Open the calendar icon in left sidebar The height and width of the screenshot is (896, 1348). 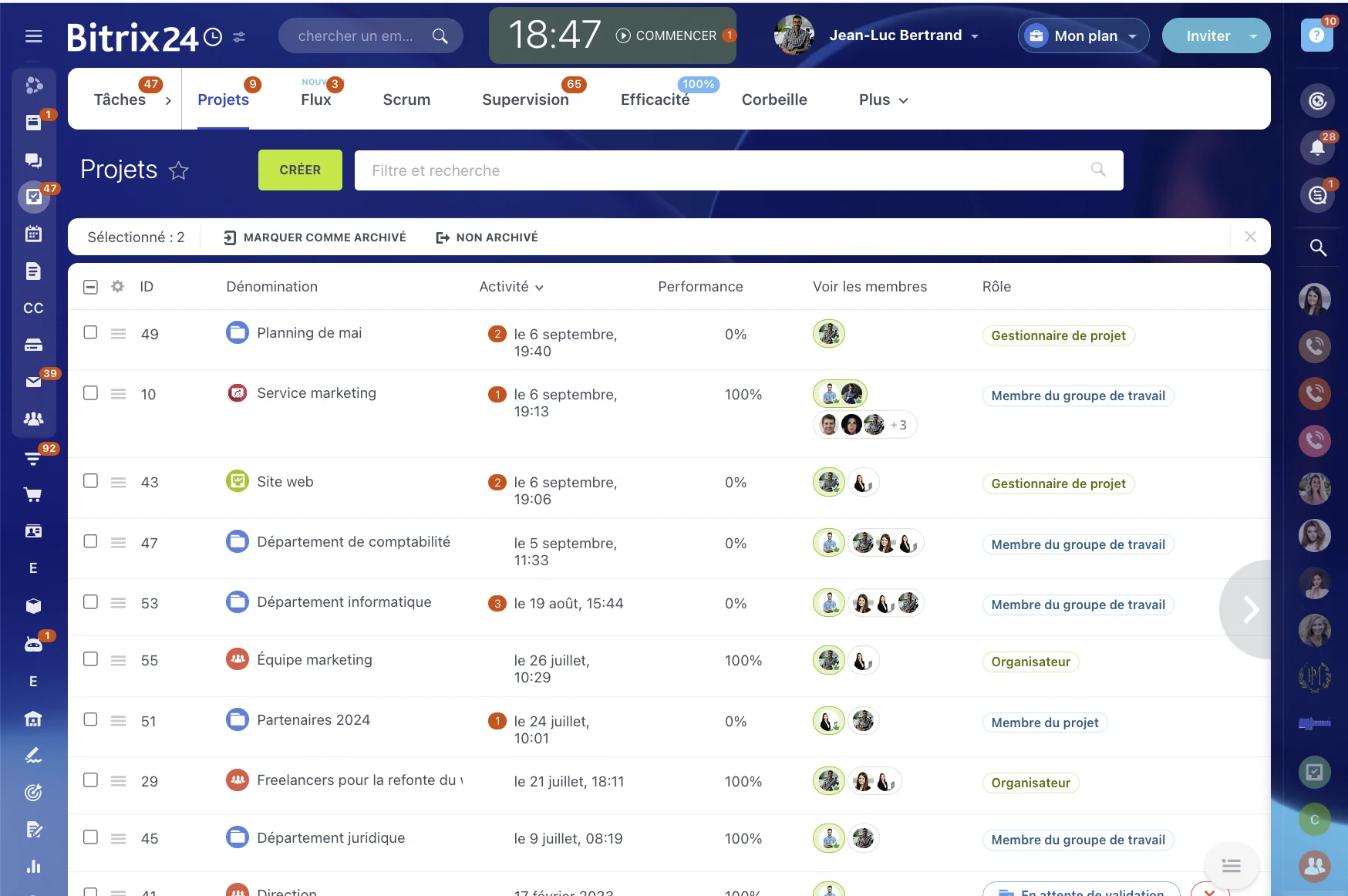tap(33, 234)
